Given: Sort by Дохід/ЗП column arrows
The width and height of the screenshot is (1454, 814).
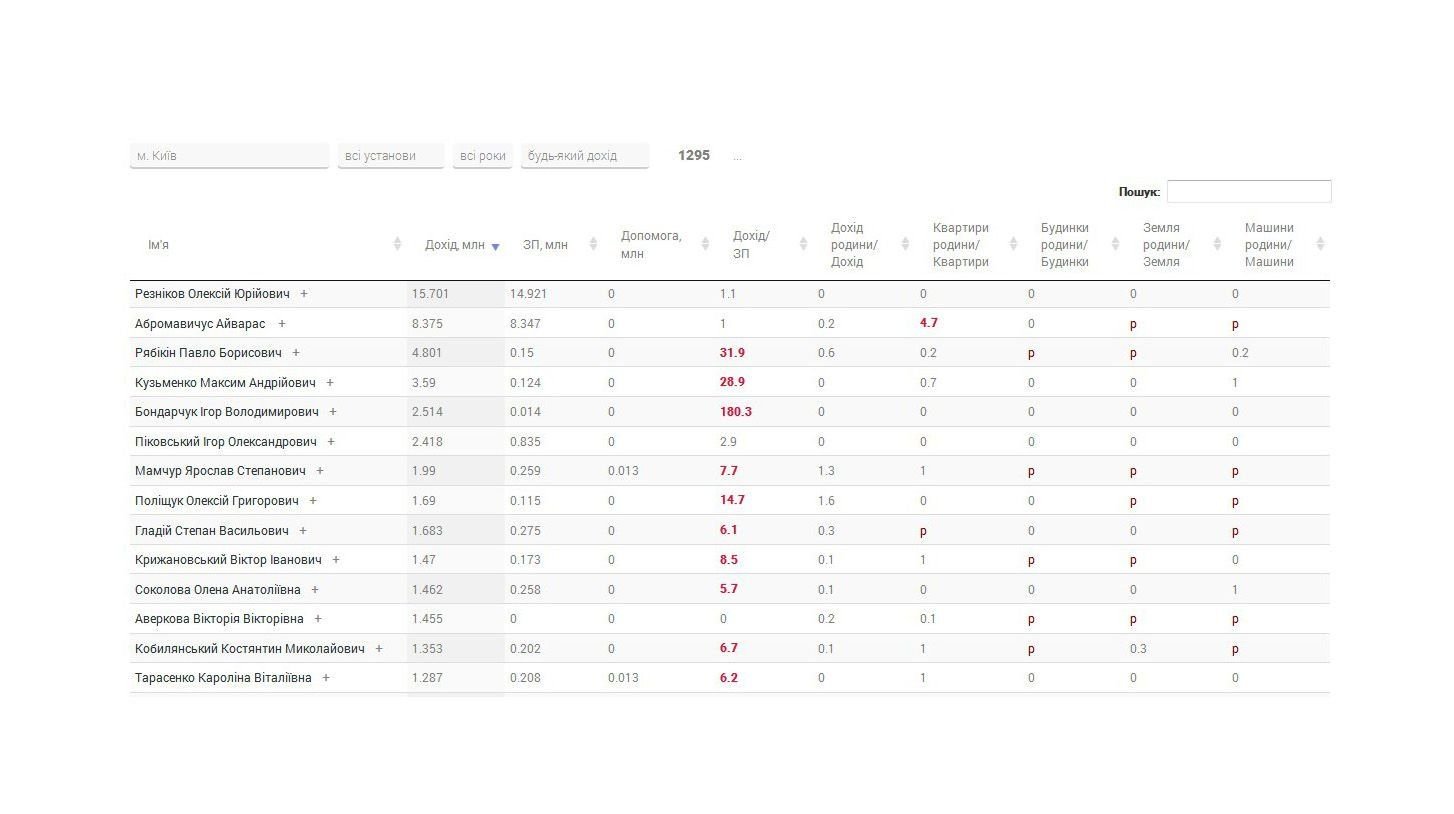Looking at the screenshot, I should (803, 244).
